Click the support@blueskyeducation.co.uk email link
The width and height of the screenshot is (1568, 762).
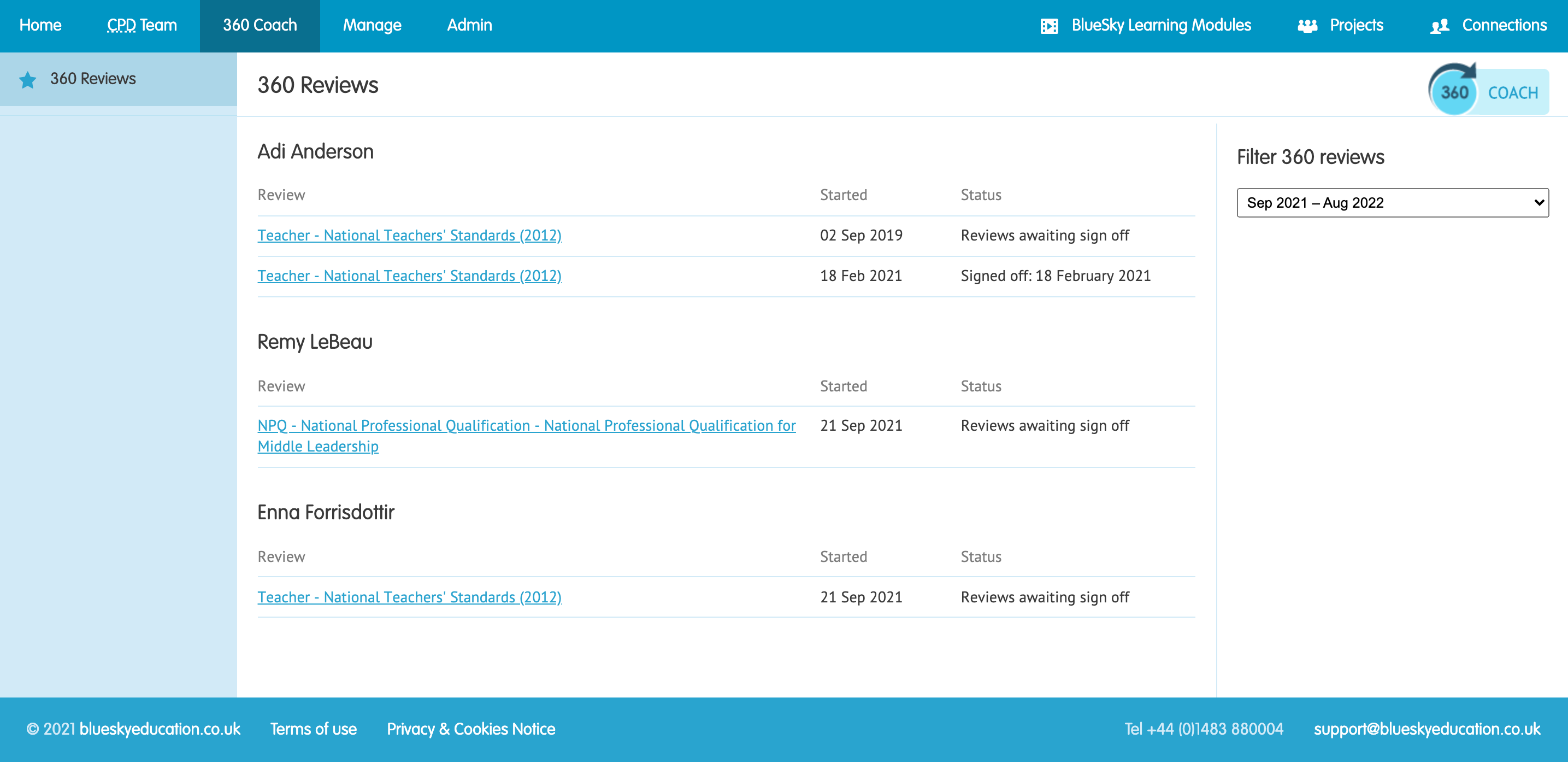click(x=1426, y=729)
